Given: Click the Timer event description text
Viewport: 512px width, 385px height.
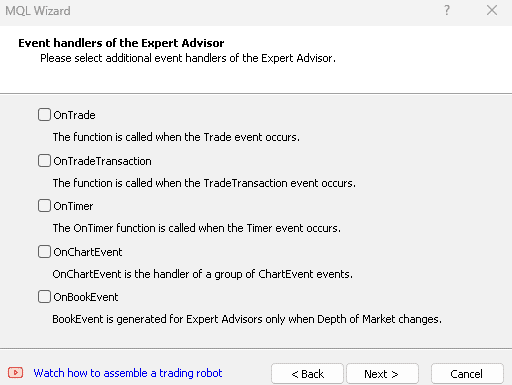Looking at the screenshot, I should click(x=197, y=228).
